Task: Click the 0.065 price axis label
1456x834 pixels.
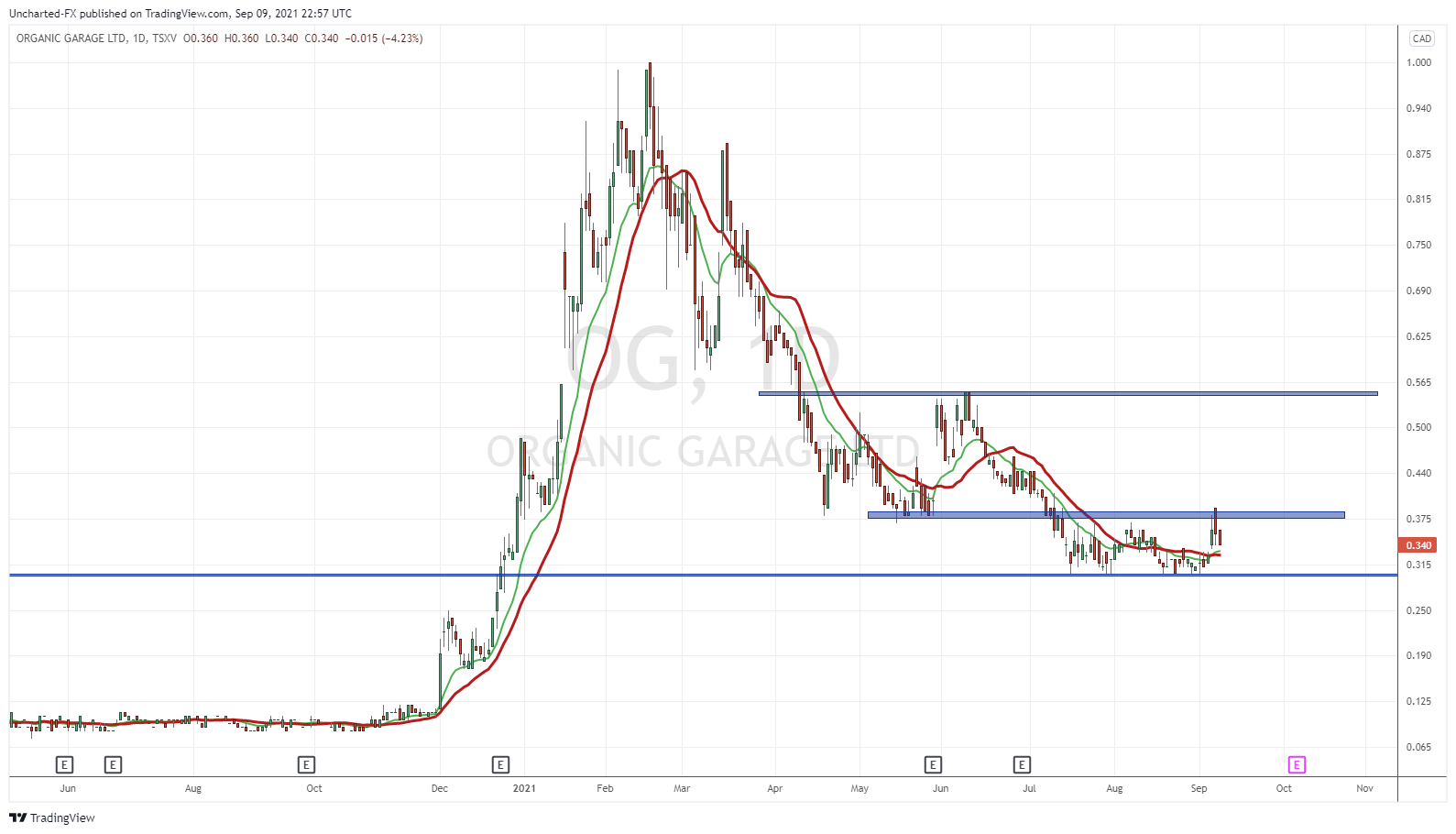Action: [x=1418, y=747]
